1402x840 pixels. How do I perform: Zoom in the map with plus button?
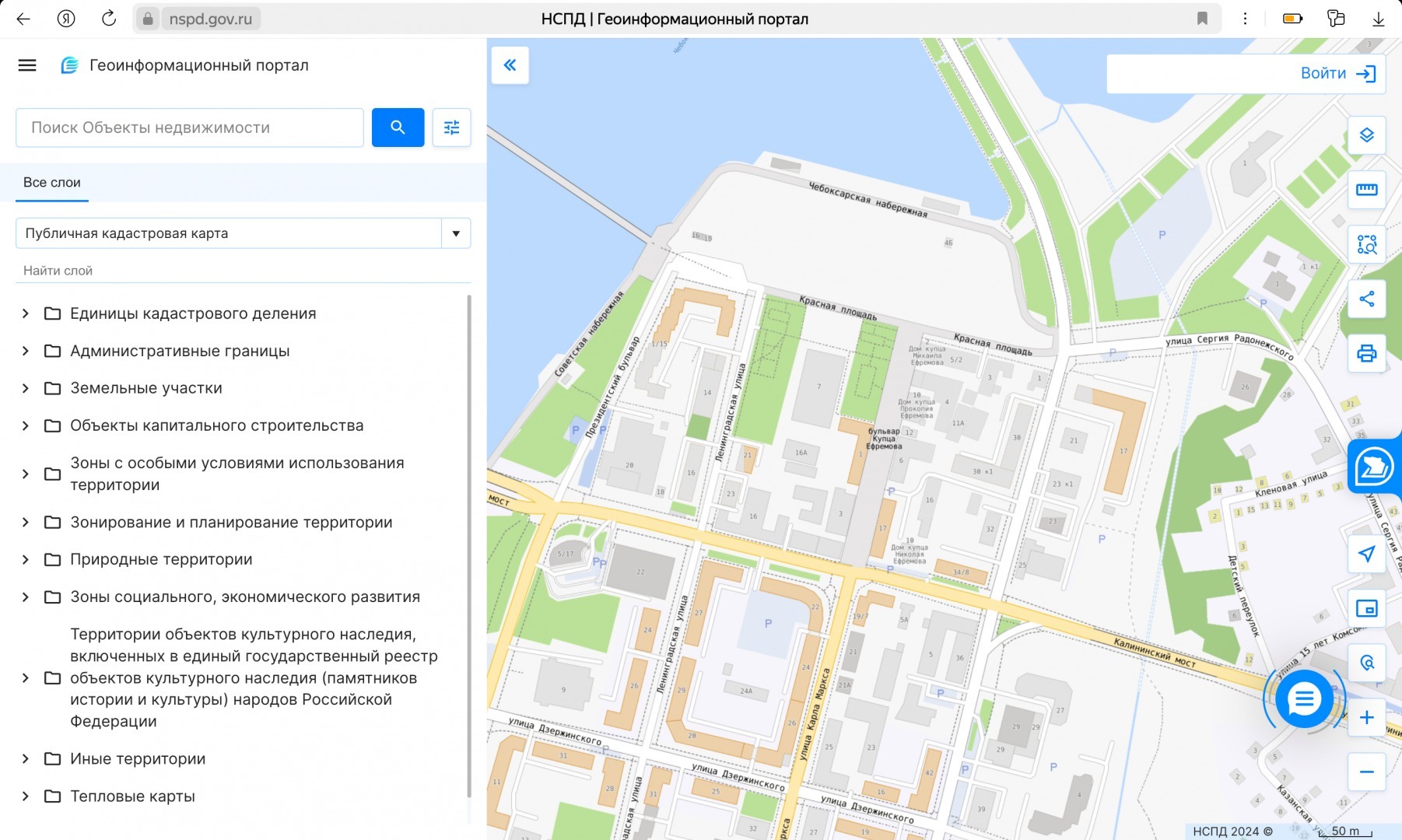click(x=1366, y=717)
